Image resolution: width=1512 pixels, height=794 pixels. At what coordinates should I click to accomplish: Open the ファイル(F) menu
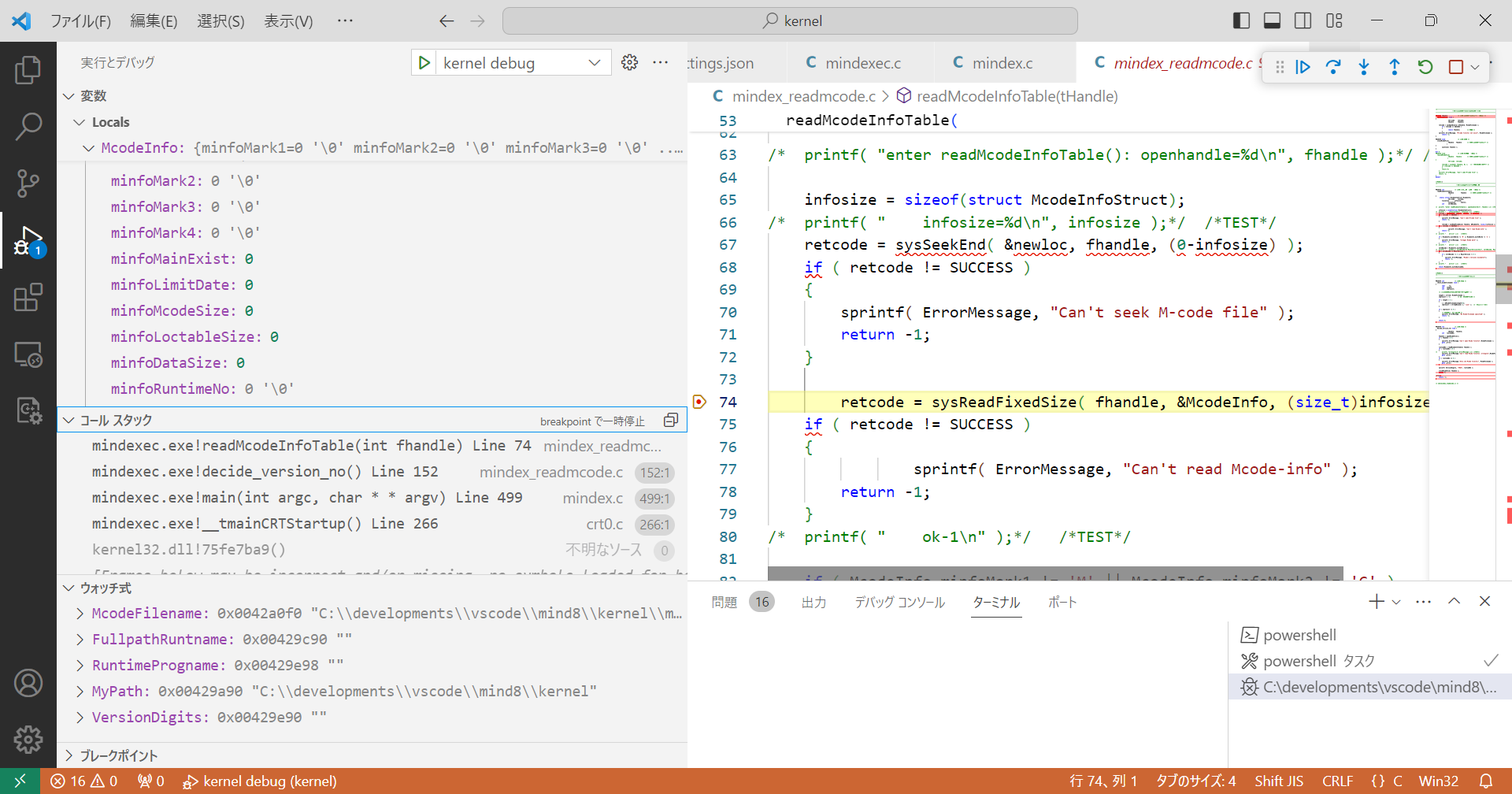click(80, 21)
